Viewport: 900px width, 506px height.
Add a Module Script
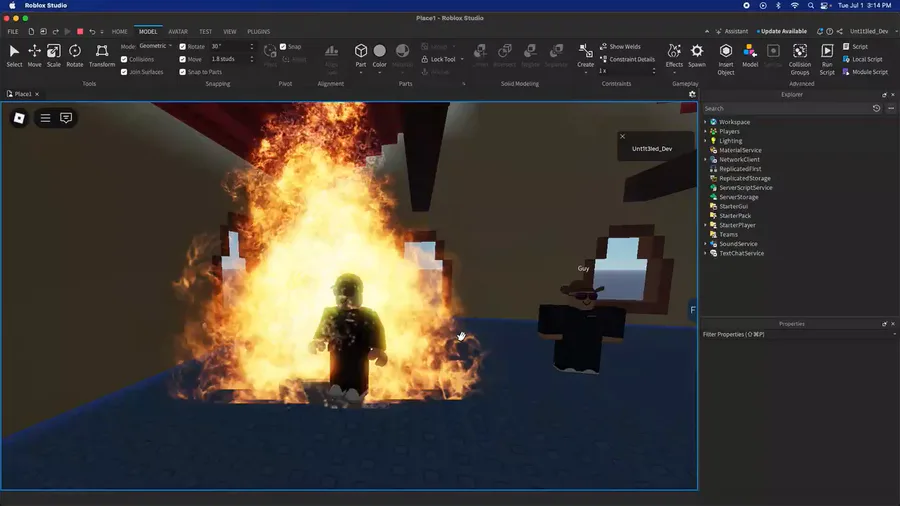pyautogui.click(x=865, y=72)
